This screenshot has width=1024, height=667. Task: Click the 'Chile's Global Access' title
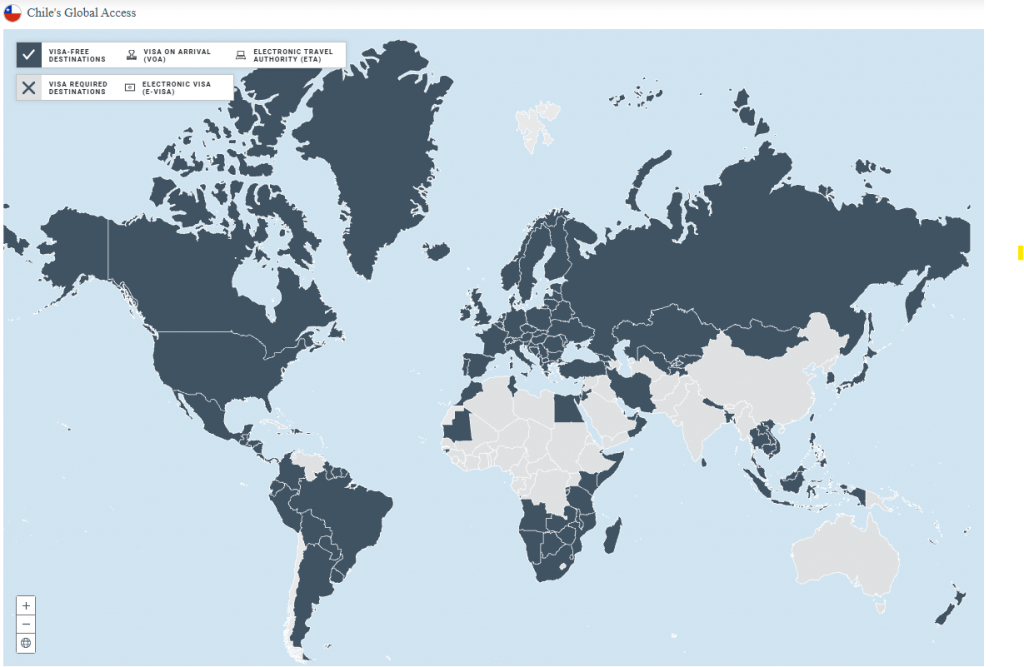point(82,13)
